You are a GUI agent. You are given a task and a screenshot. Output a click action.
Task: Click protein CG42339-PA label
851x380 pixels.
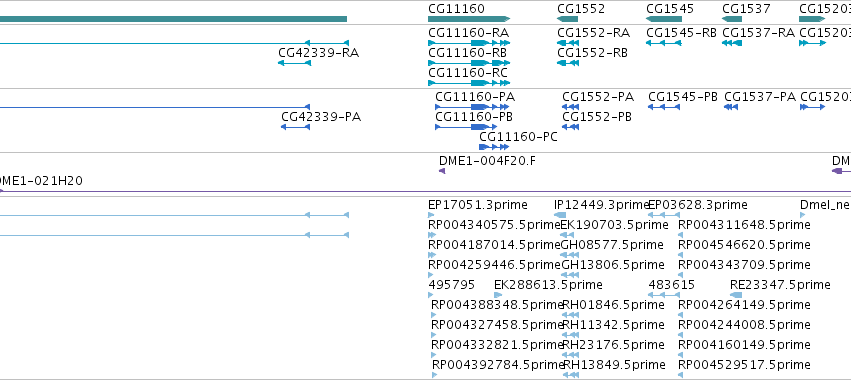click(321, 117)
